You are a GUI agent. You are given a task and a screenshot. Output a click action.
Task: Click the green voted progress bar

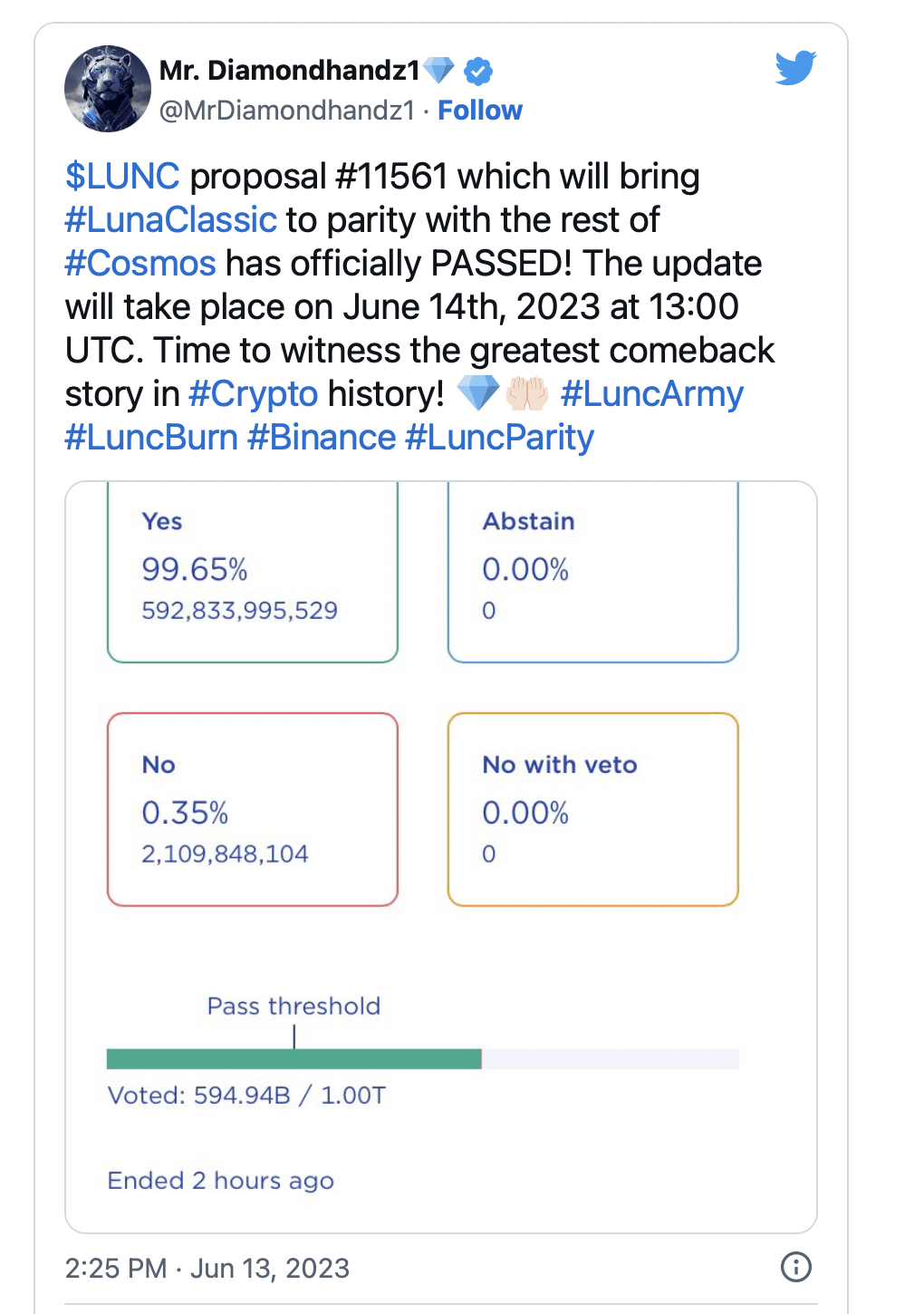[294, 1058]
